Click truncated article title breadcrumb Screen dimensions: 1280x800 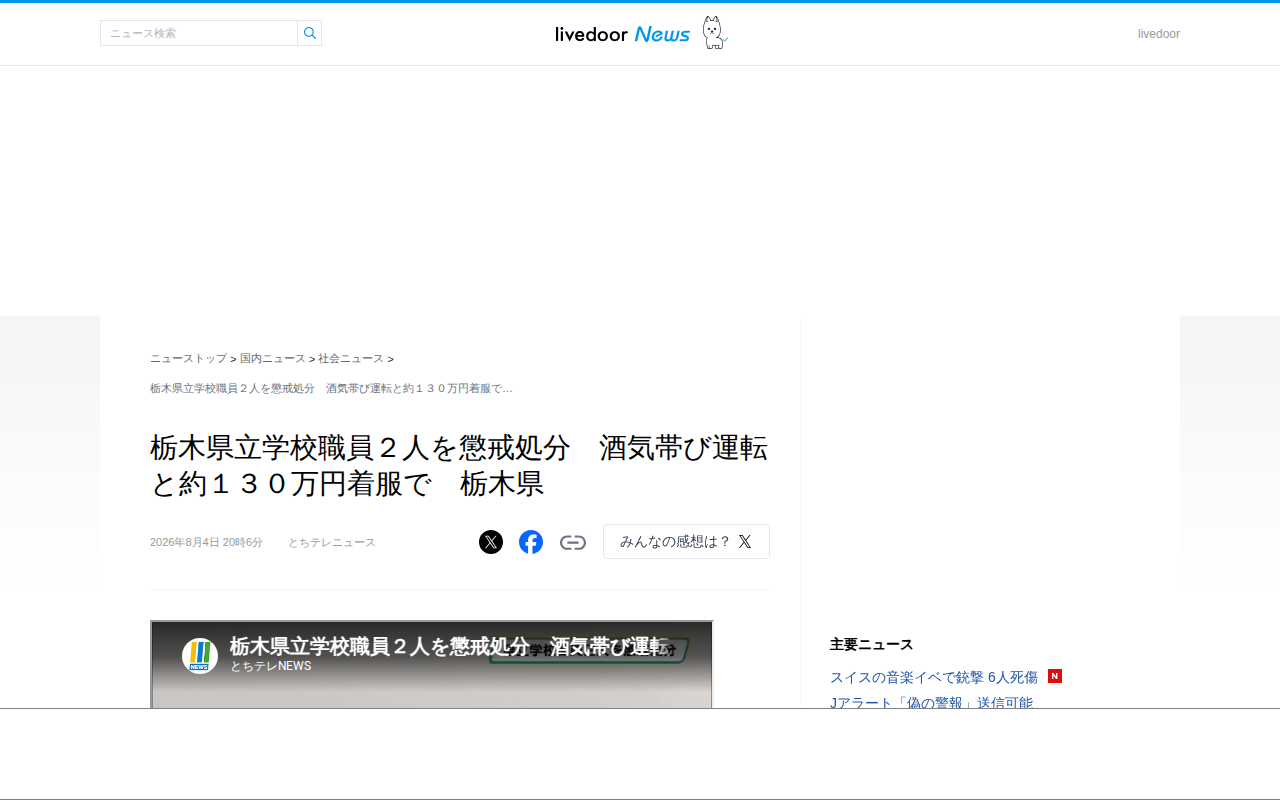(x=331, y=388)
